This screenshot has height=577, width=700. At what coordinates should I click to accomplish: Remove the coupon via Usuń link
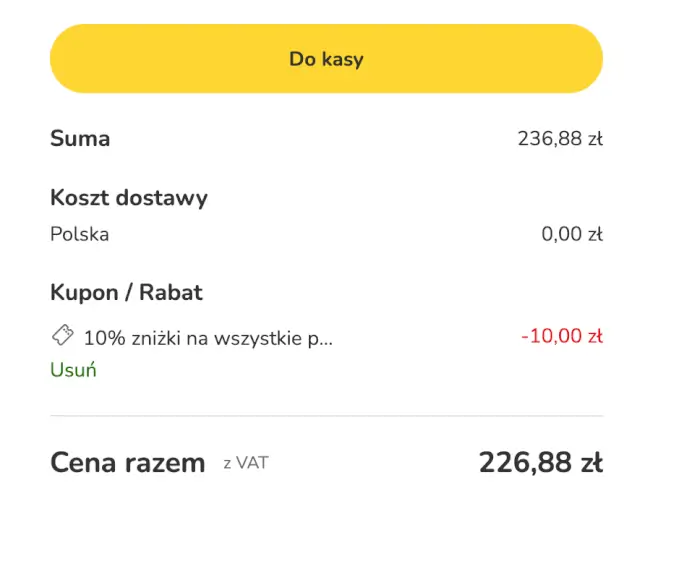[73, 370]
